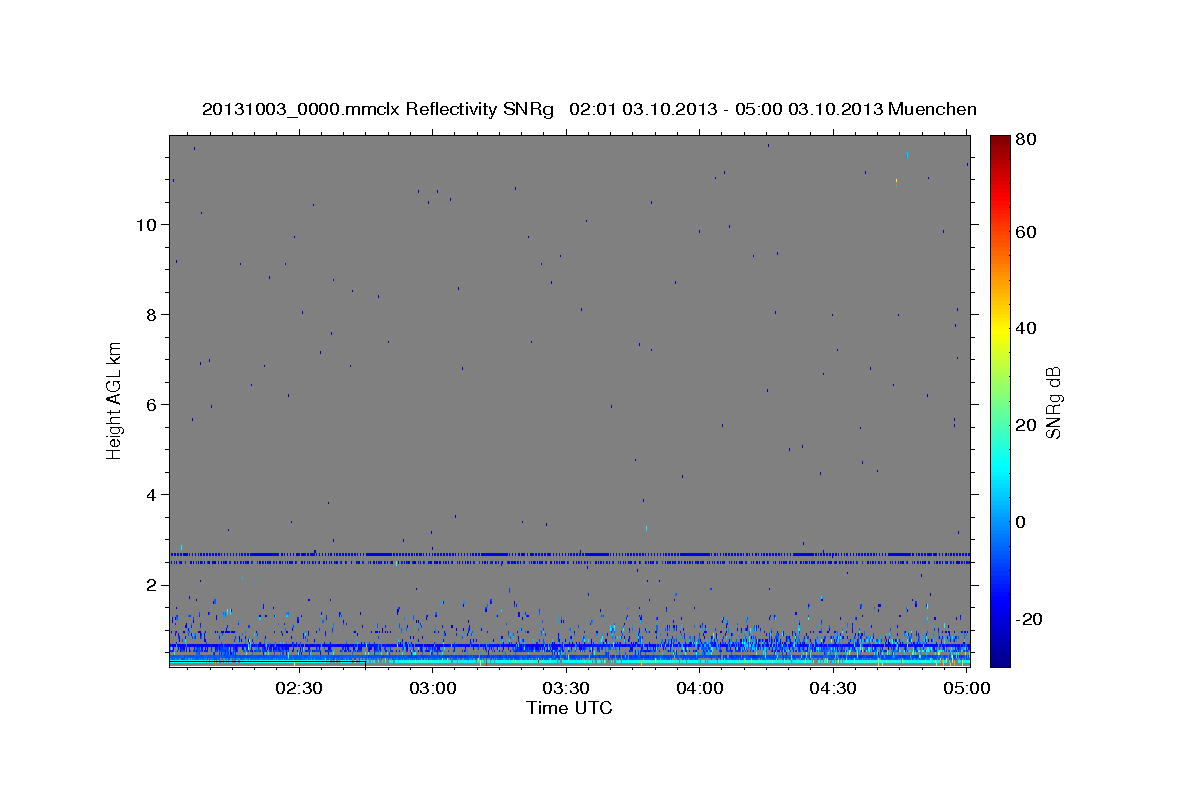Click the height tick label '6'
The height and width of the screenshot is (800, 1200).
coord(152,404)
